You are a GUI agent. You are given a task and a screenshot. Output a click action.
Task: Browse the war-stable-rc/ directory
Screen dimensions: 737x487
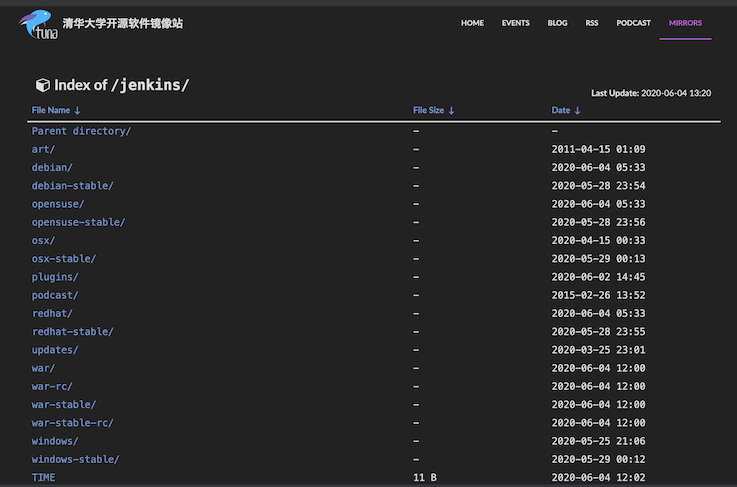72,423
